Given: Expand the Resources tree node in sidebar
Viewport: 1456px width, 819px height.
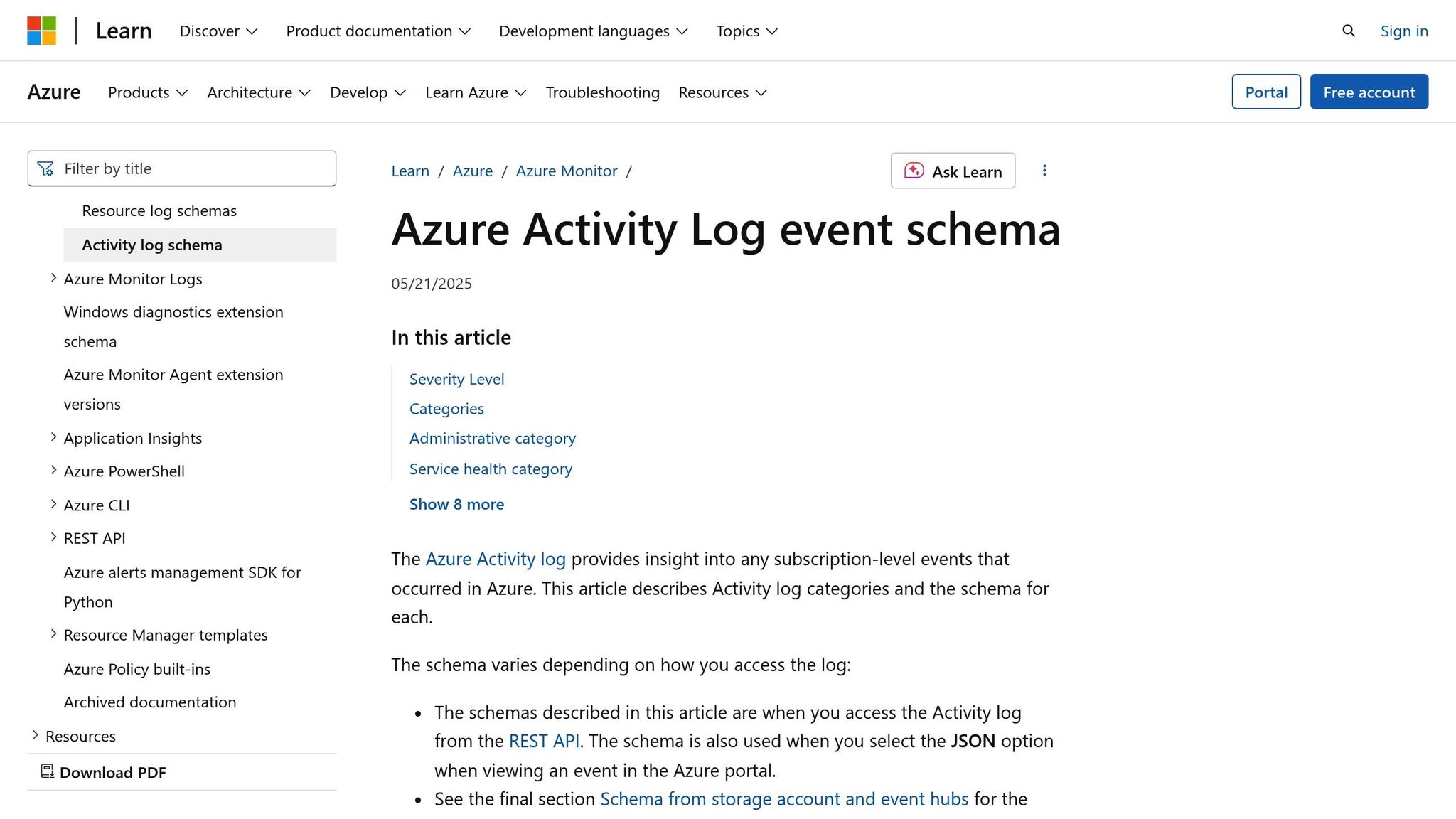Looking at the screenshot, I should coord(36,735).
